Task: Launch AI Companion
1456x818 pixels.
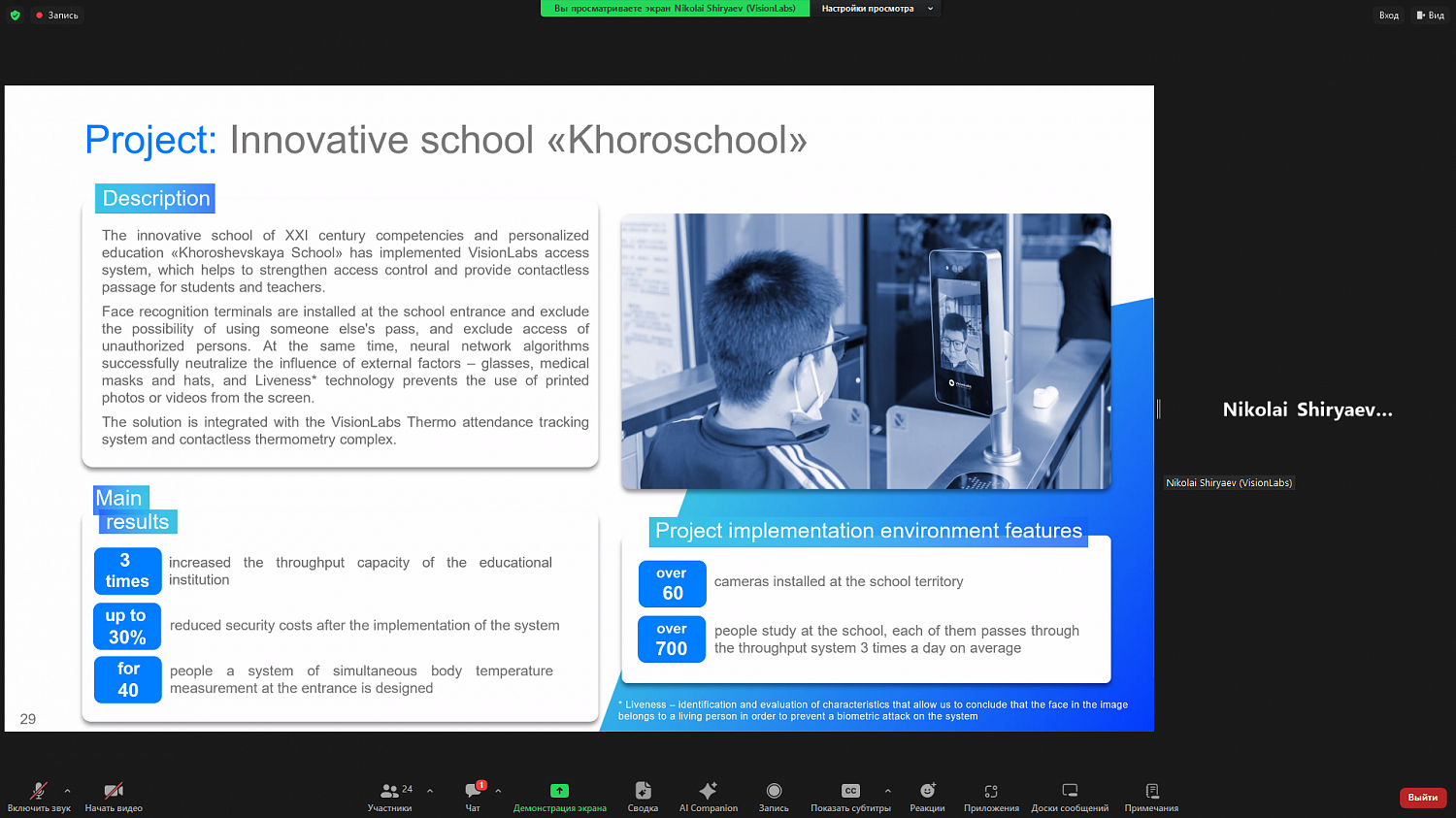Action: tap(709, 797)
